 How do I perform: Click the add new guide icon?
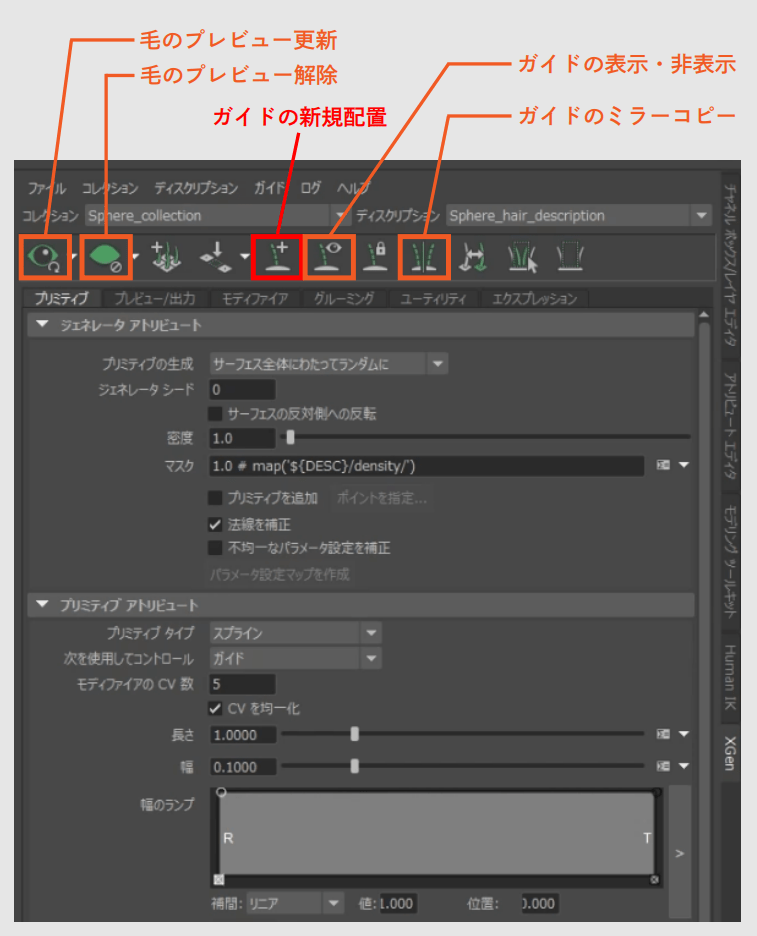point(276,257)
